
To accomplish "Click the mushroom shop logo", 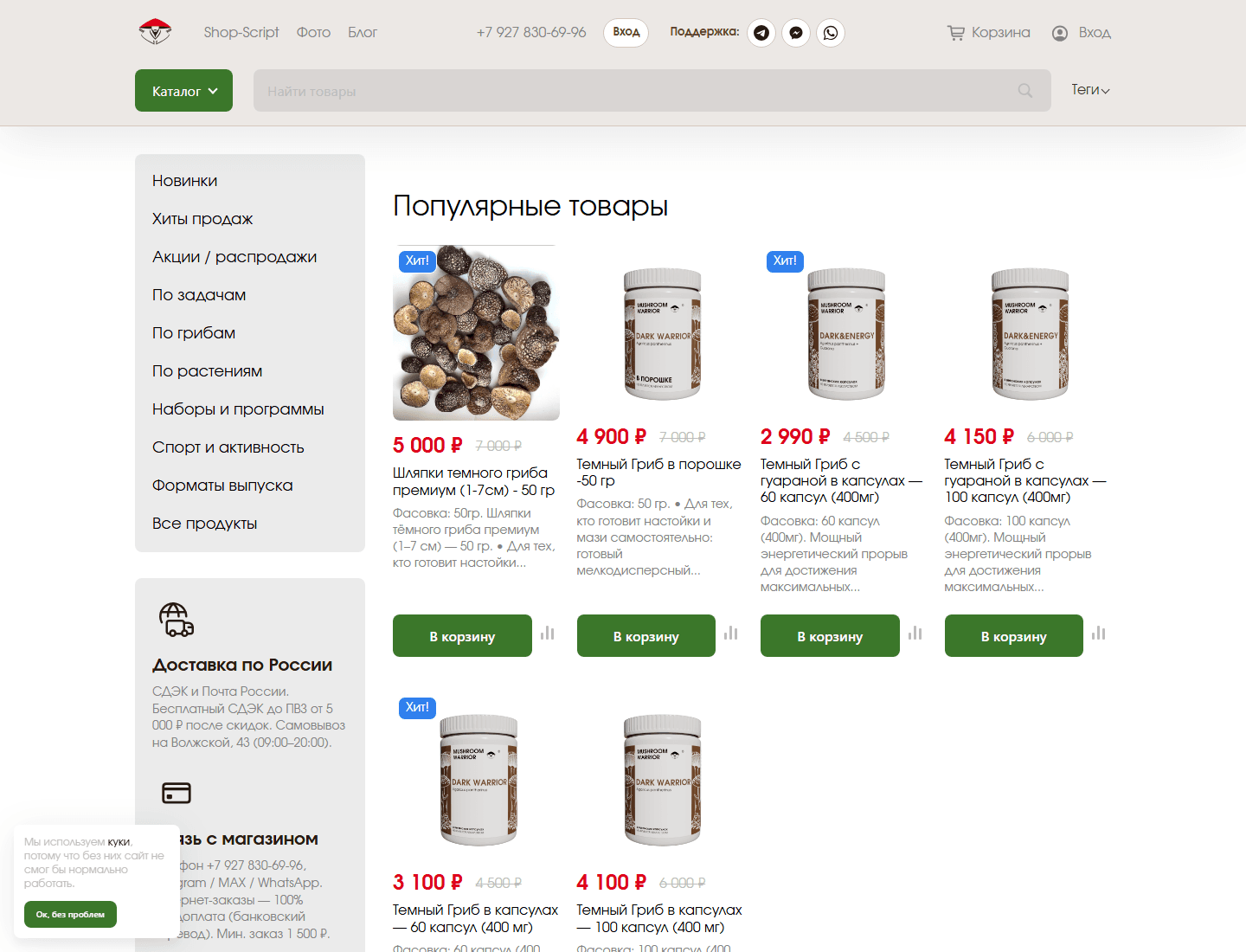I will coord(155,32).
